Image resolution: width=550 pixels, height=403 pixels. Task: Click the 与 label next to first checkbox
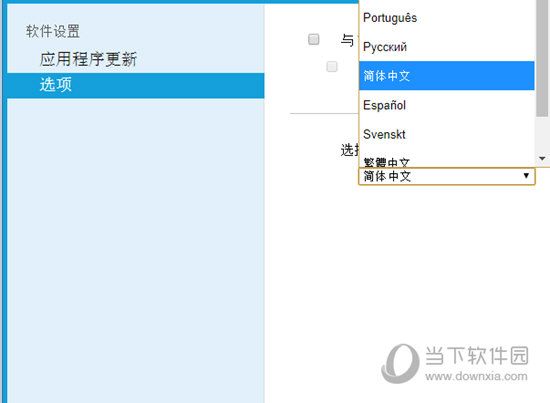tap(347, 40)
